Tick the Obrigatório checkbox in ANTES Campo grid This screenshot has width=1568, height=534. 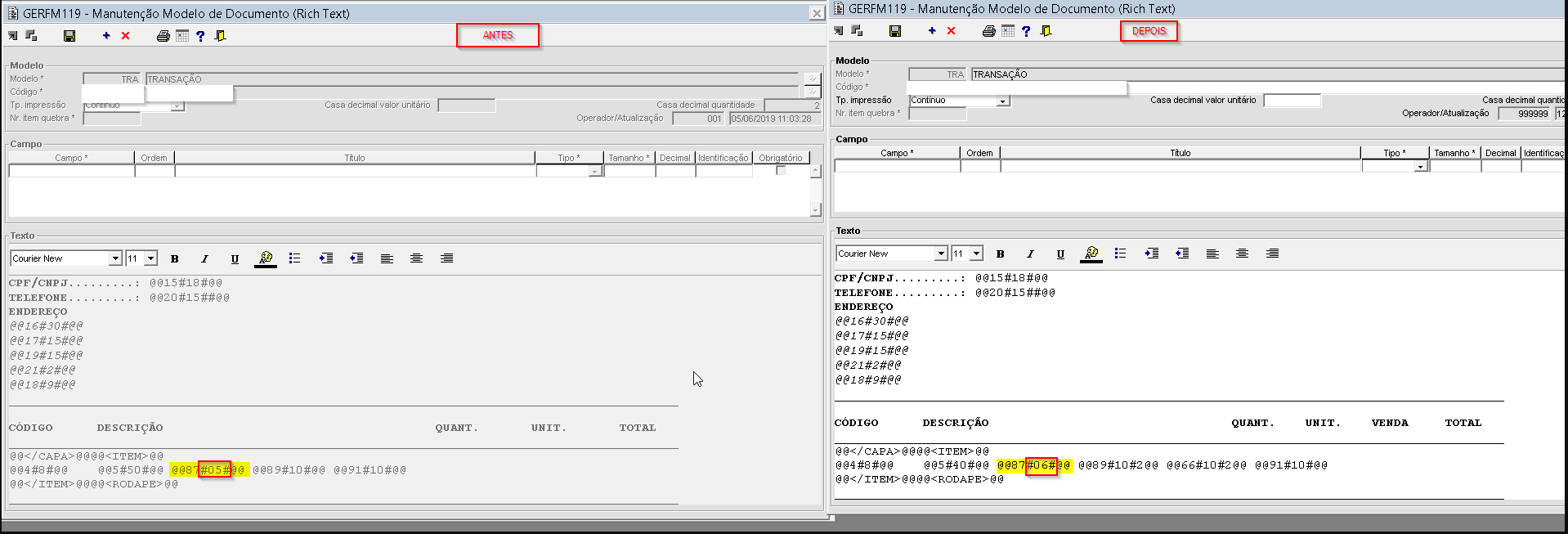(x=781, y=171)
